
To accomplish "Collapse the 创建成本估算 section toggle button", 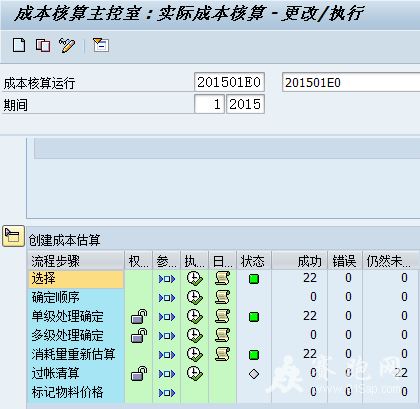I will (x=13, y=236).
